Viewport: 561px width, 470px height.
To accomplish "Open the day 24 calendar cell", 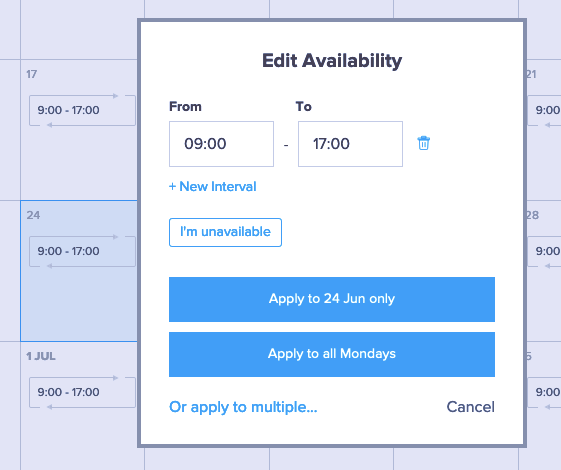I will tap(79, 271).
